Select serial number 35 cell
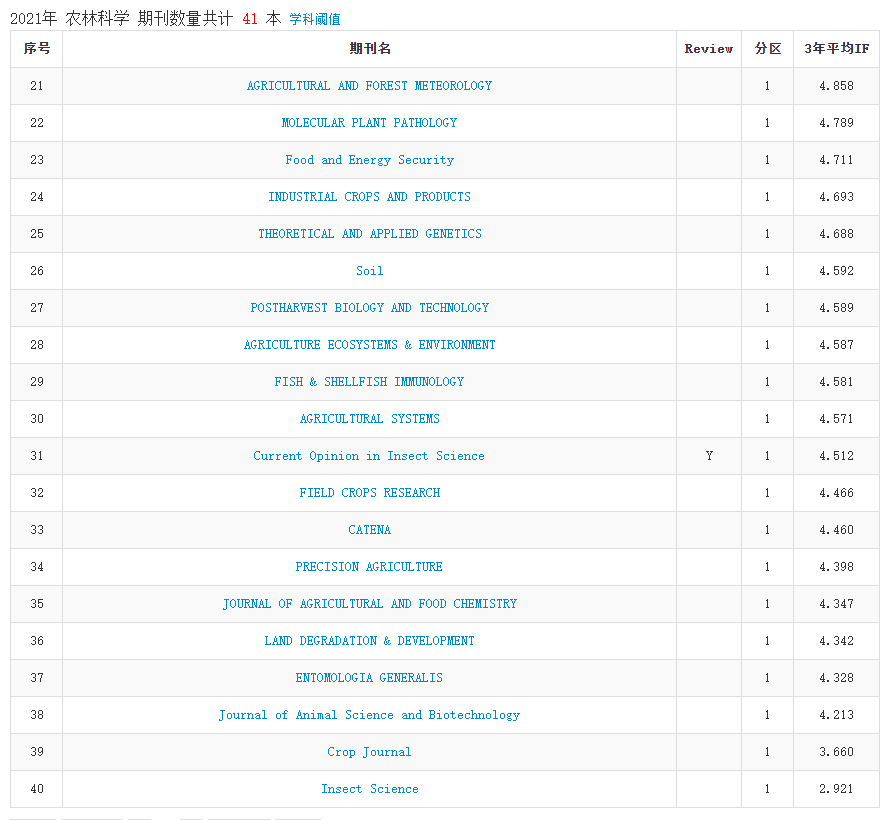The image size is (886, 820). click(x=37, y=604)
